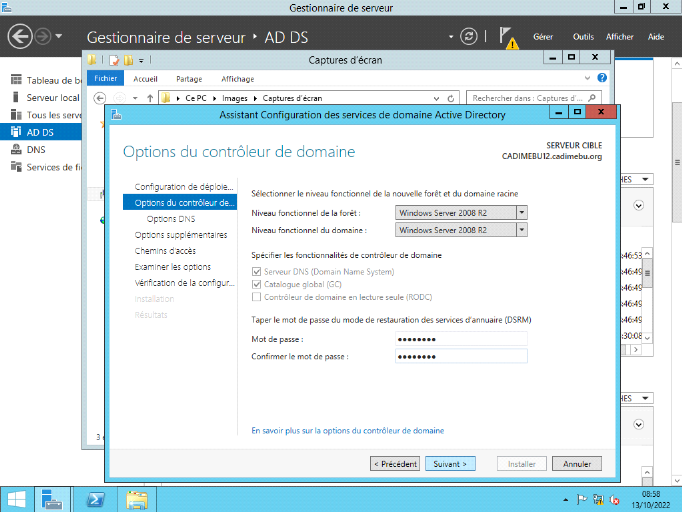Viewport: 682px width, 512px height.
Task: Go to Vérification de la configuration step
Action: 184,283
